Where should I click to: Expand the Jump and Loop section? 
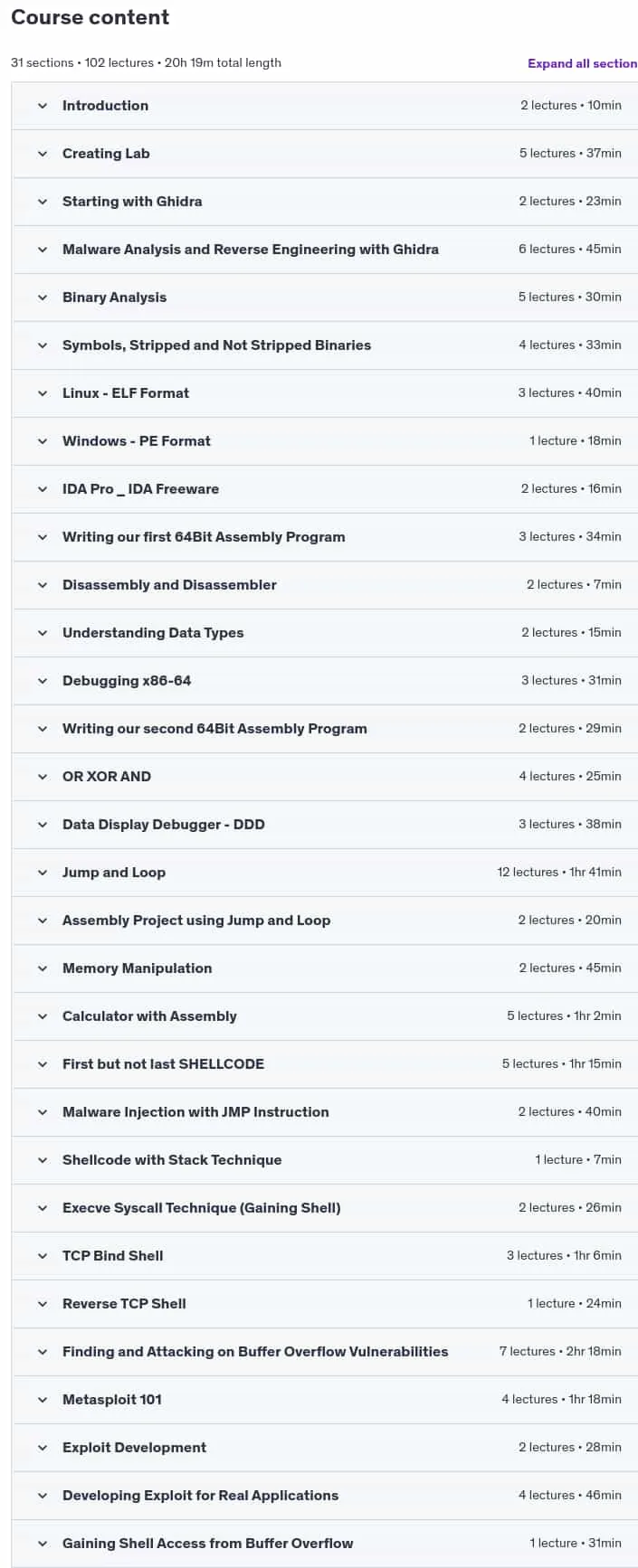tap(324, 873)
